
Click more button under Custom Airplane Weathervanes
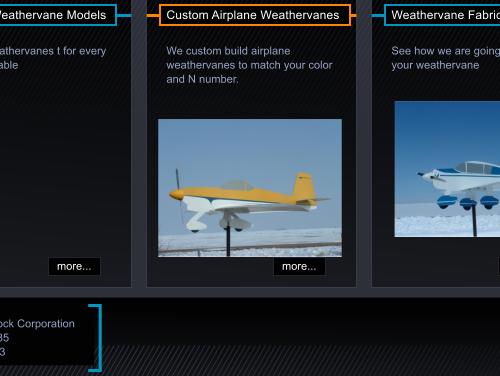pyautogui.click(x=299, y=266)
